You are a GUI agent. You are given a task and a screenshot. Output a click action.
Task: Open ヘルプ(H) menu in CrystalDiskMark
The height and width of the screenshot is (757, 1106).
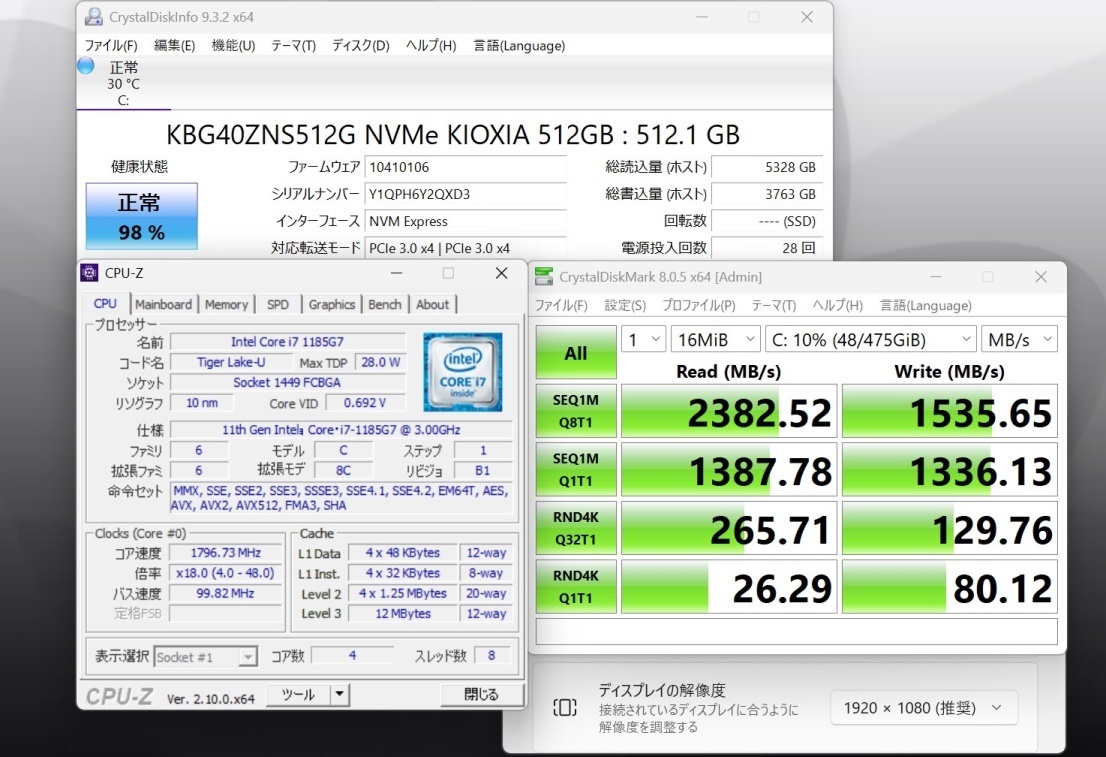click(x=838, y=305)
